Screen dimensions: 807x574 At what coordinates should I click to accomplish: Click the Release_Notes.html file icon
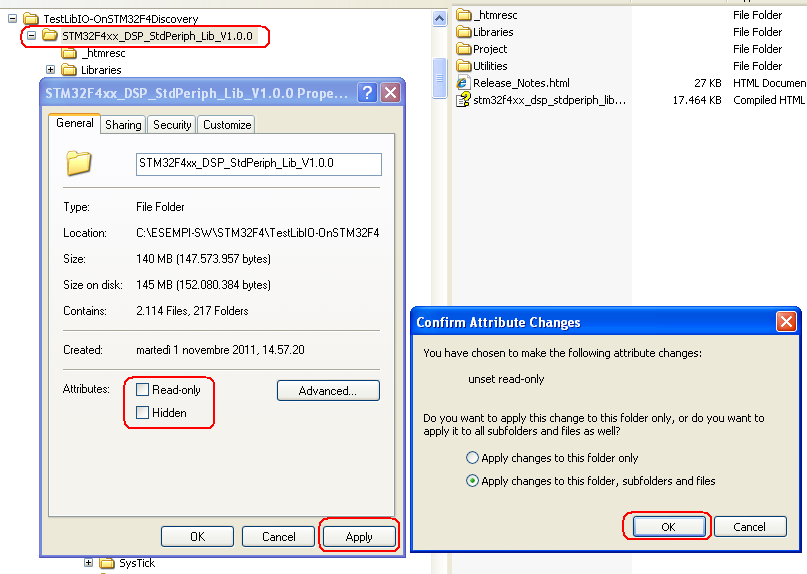pos(463,83)
